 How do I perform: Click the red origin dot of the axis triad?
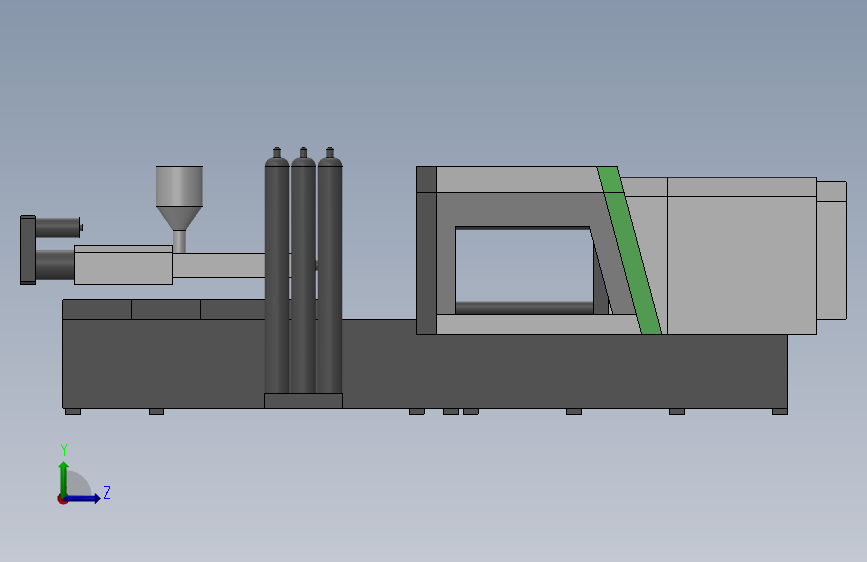[x=62, y=499]
